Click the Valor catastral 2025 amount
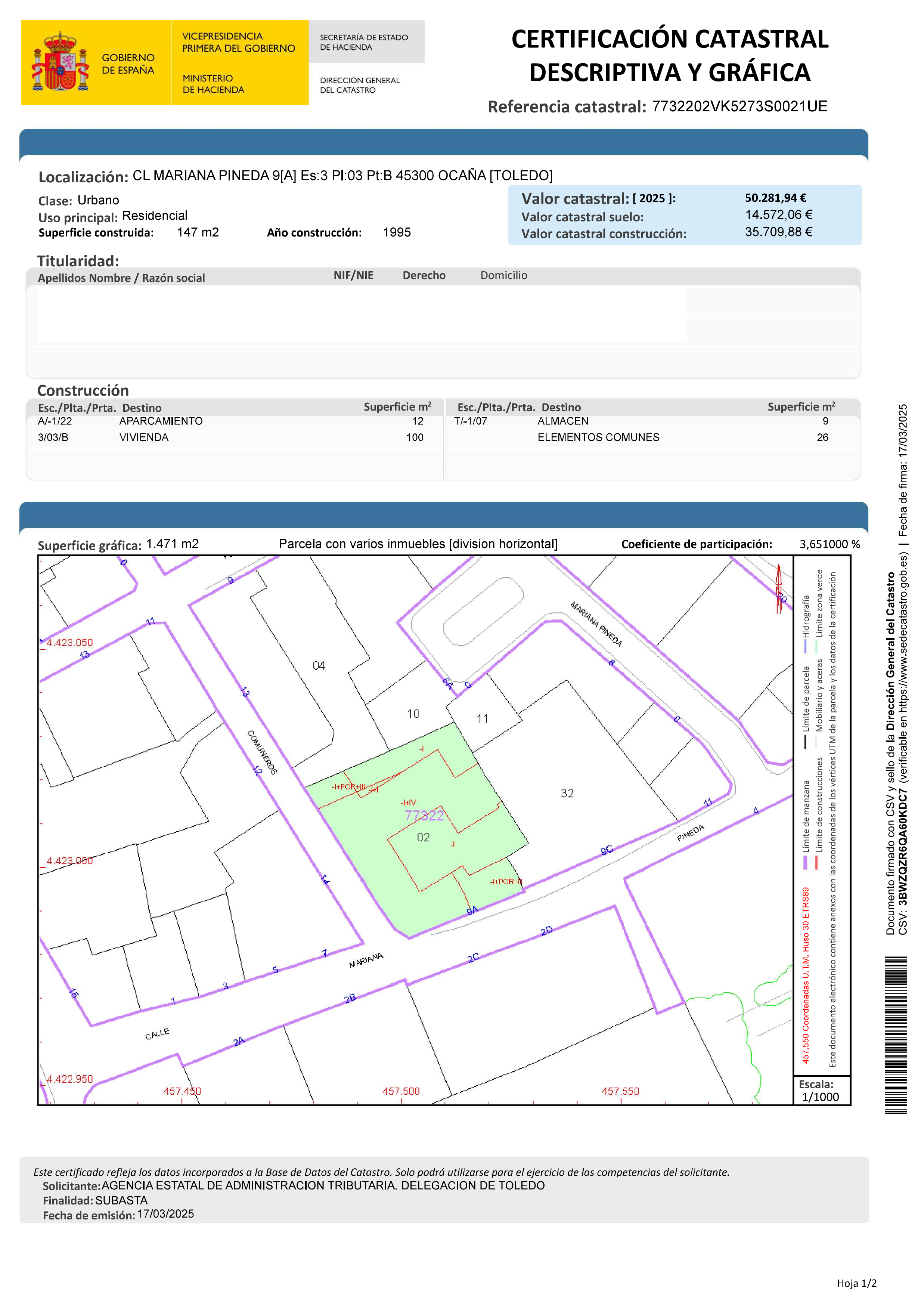The height and width of the screenshot is (1305, 924). tap(775, 198)
